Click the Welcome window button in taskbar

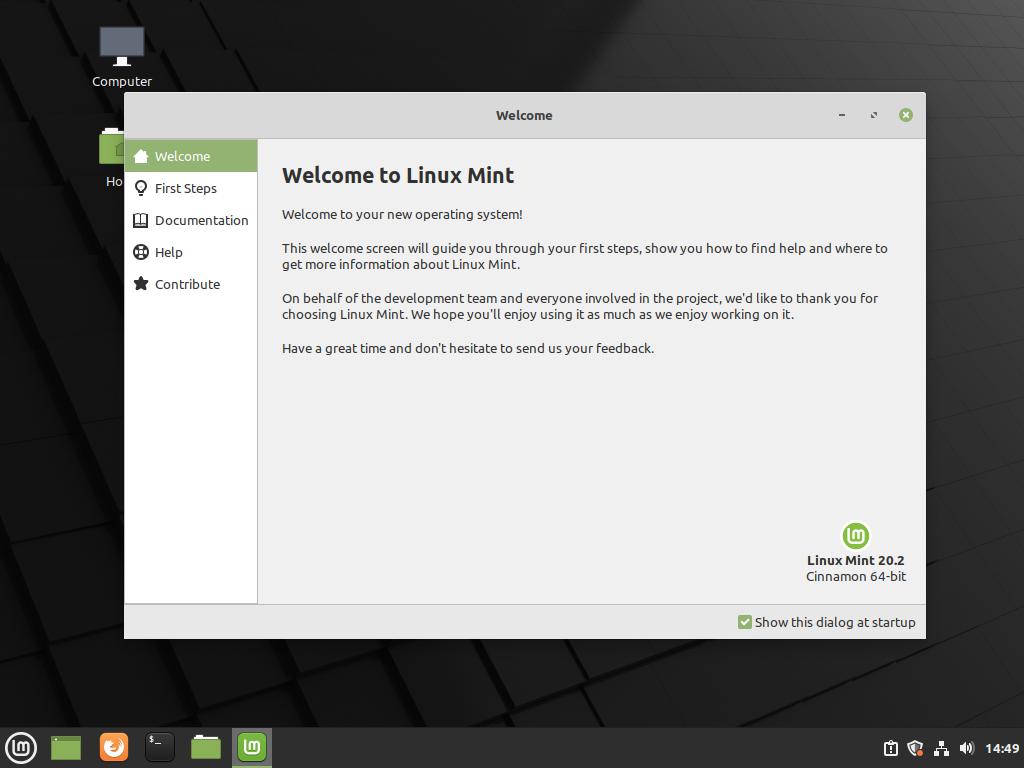[x=252, y=747]
